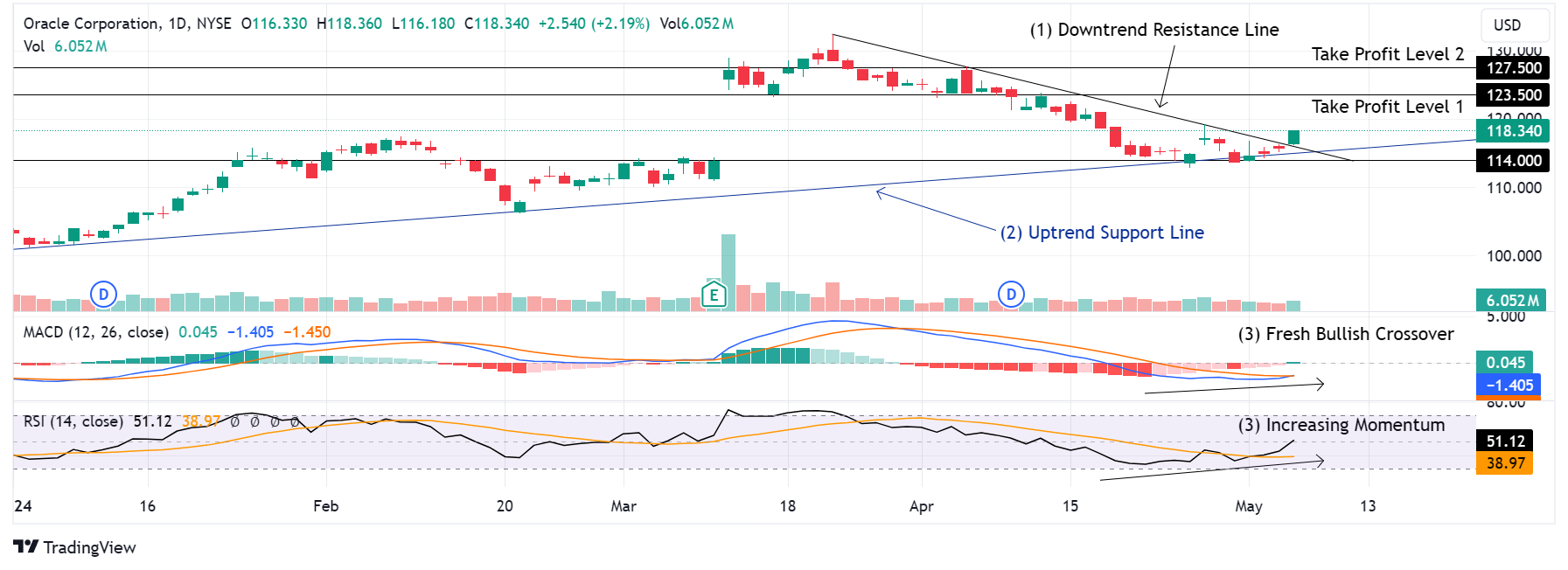Click the May date axis label
The width and height of the screenshot is (1568, 570).
coord(1249,506)
